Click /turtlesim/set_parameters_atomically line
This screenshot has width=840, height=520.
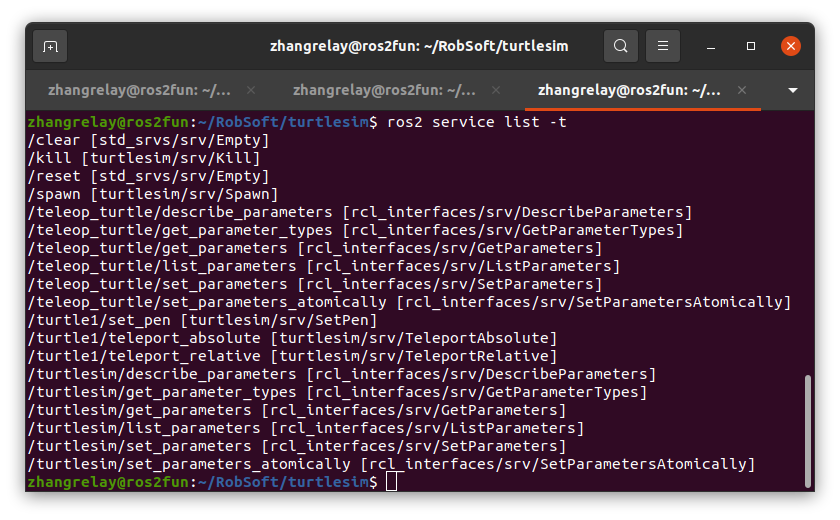392,464
